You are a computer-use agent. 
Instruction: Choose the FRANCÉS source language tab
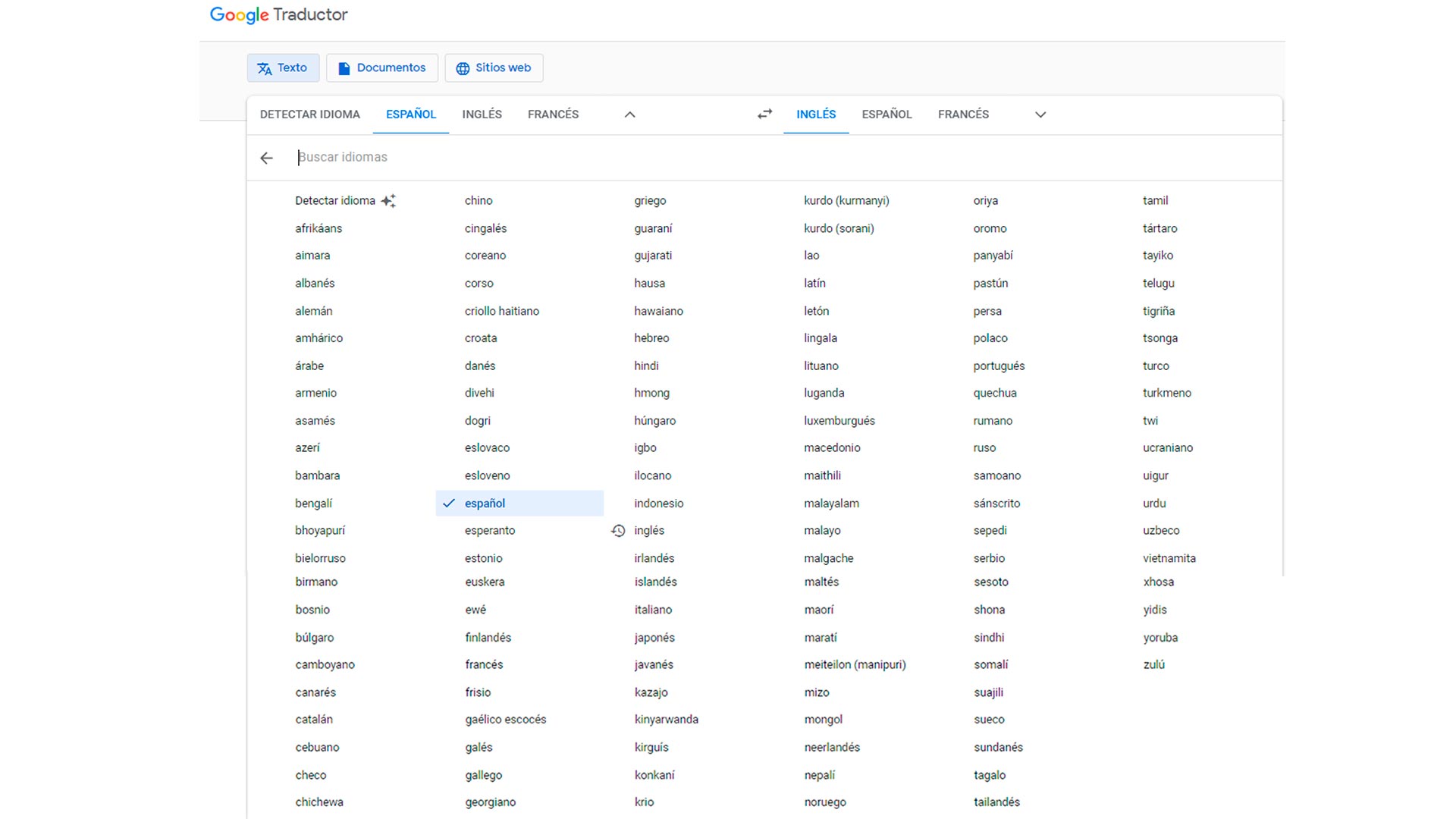point(553,115)
